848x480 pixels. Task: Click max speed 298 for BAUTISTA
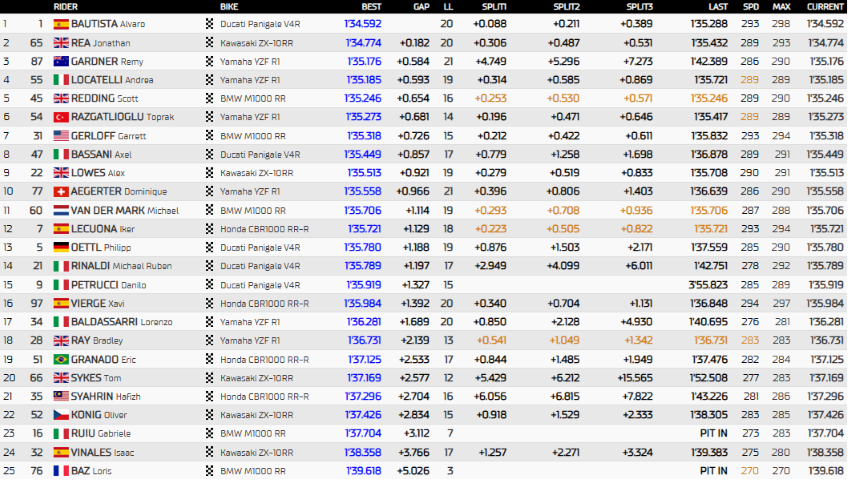click(781, 24)
